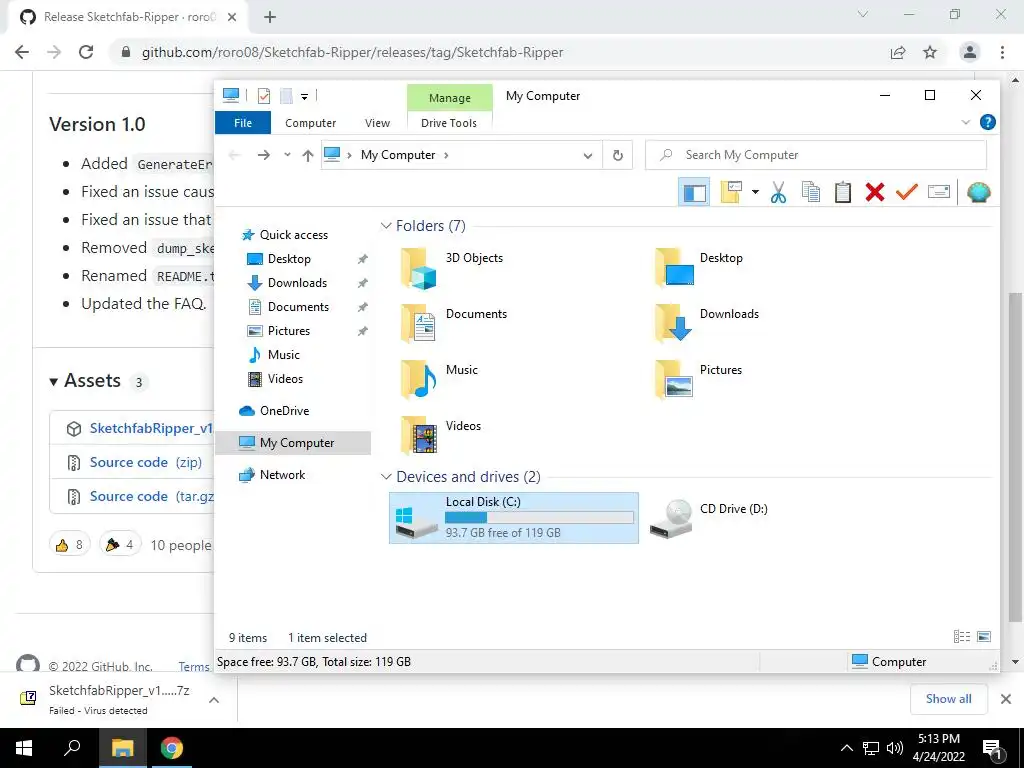This screenshot has height=768, width=1024.
Task: Click the Paste clipboard icon
Action: pyautogui.click(x=842, y=193)
